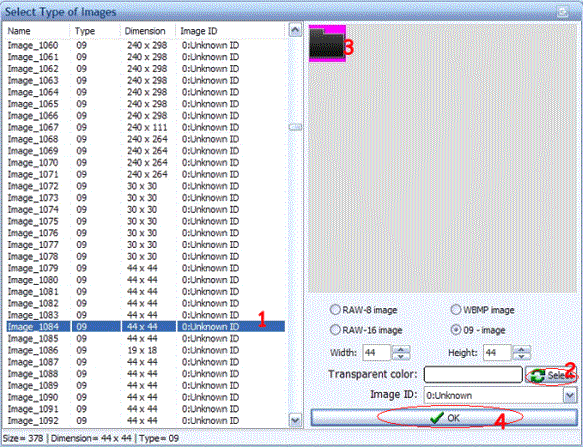Decrease Height with the down spinner
The image size is (583, 447).
coord(522,356)
